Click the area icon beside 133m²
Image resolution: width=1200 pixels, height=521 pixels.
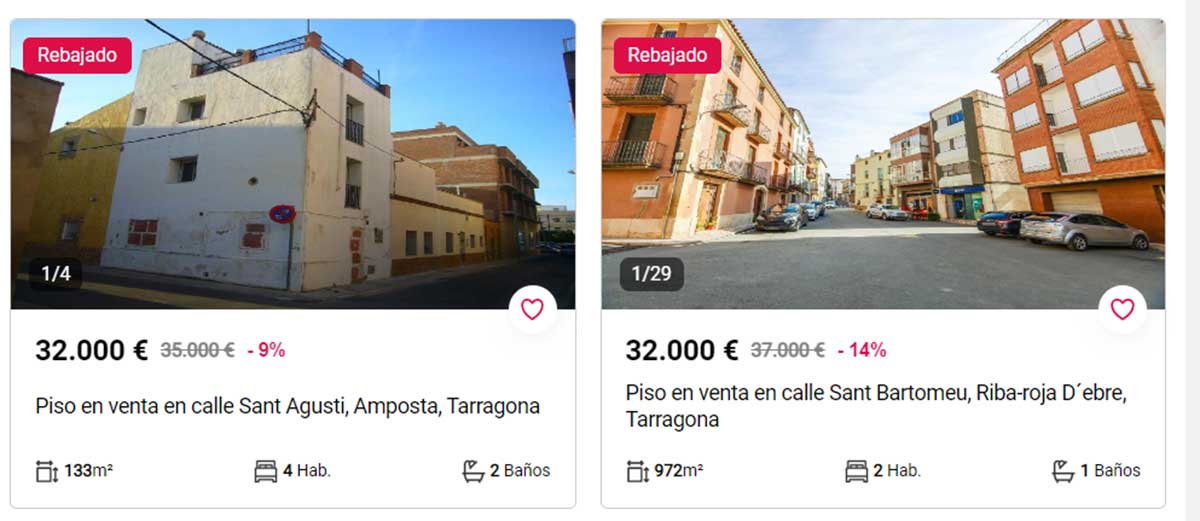click(x=47, y=471)
